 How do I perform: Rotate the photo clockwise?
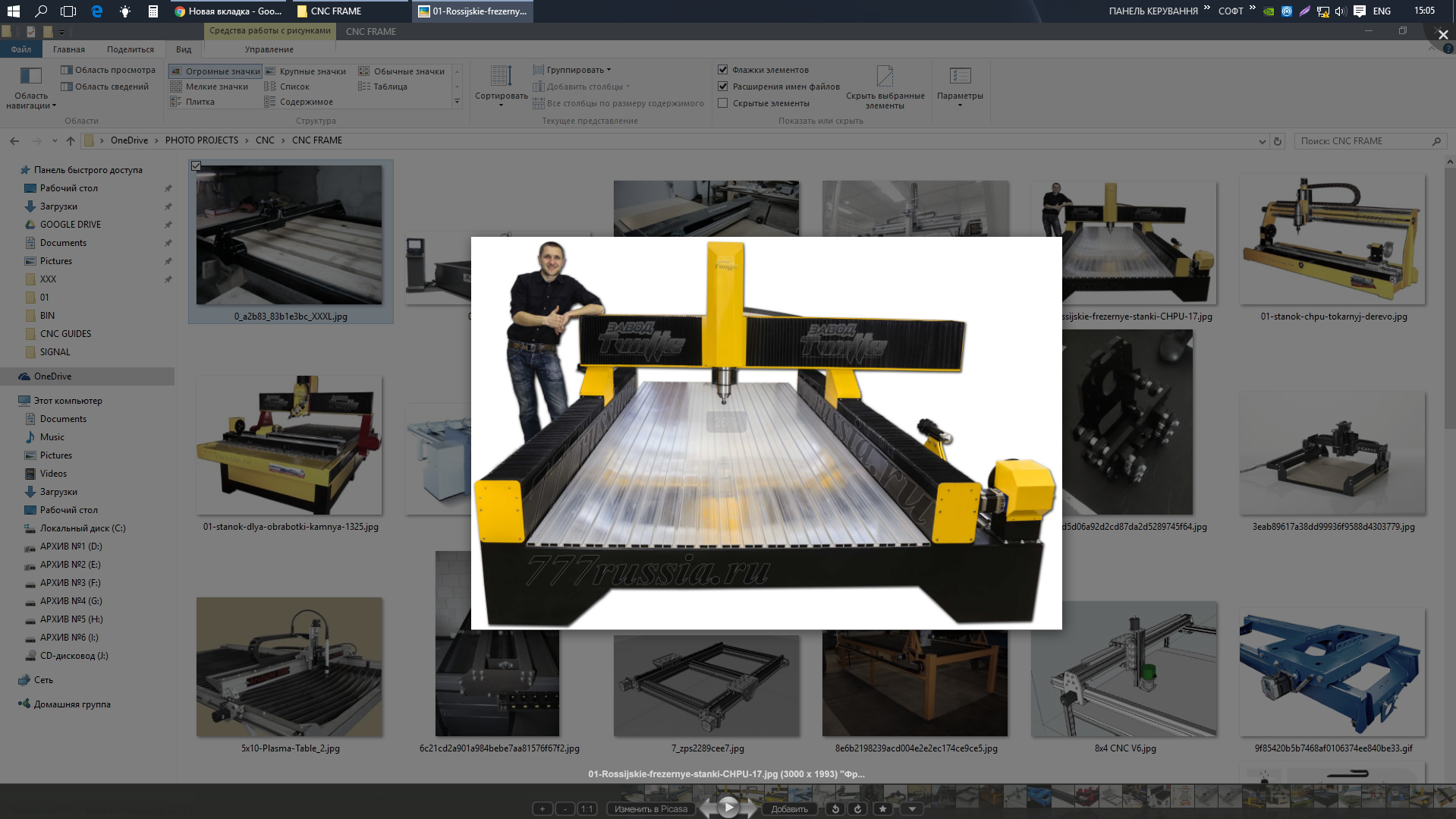(858, 809)
